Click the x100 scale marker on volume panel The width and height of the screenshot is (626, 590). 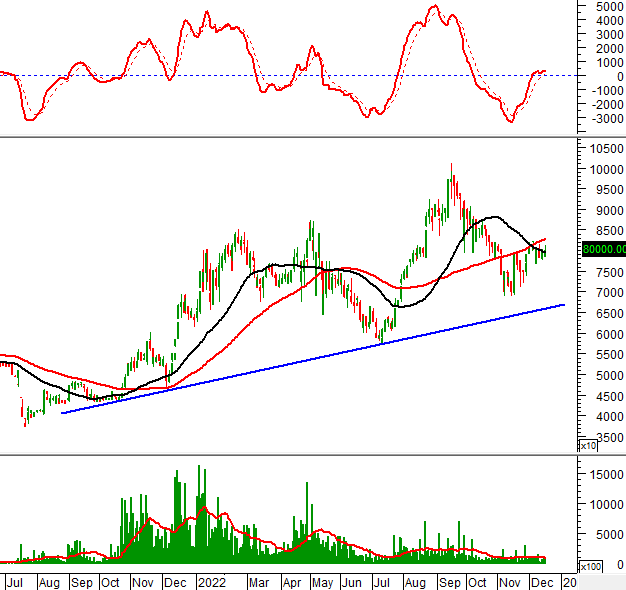click(x=594, y=567)
